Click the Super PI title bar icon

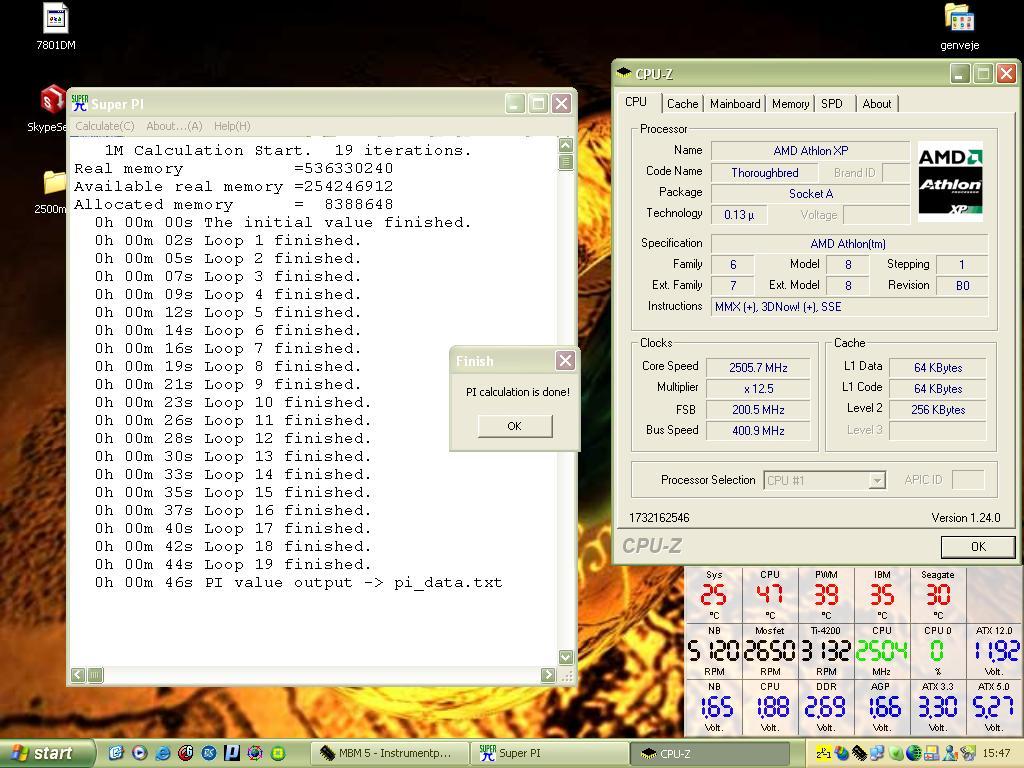80,103
